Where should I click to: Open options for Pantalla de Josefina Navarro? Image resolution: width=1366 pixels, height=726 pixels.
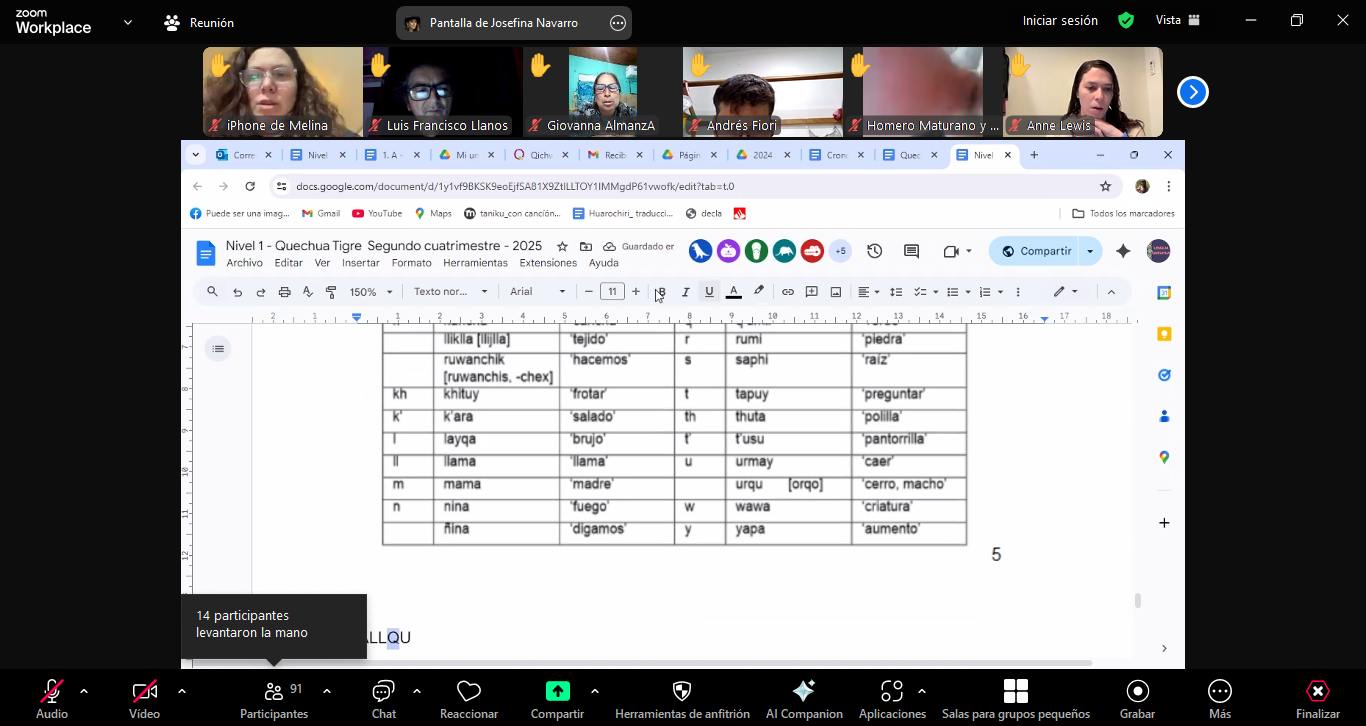618,23
